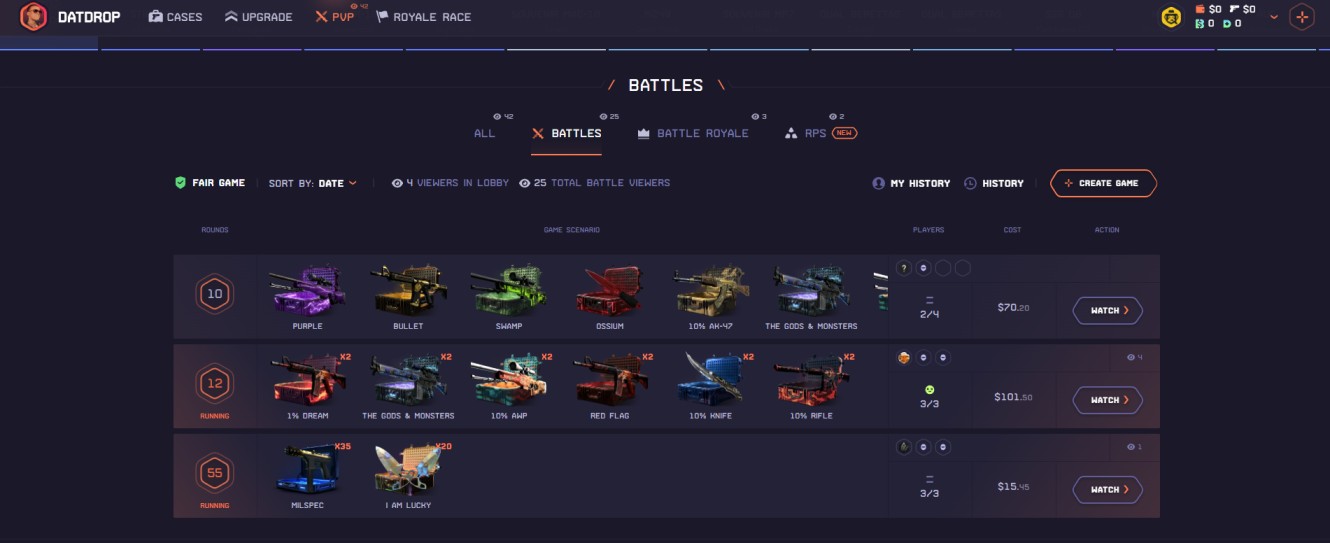Open the Sort By Date dropdown

click(x=313, y=183)
